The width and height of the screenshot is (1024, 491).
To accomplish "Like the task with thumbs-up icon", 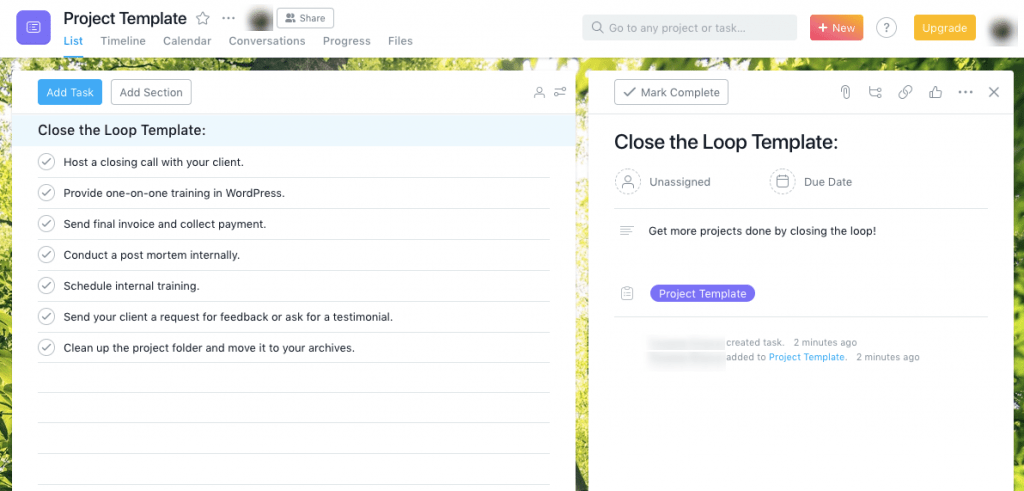I will [935, 92].
